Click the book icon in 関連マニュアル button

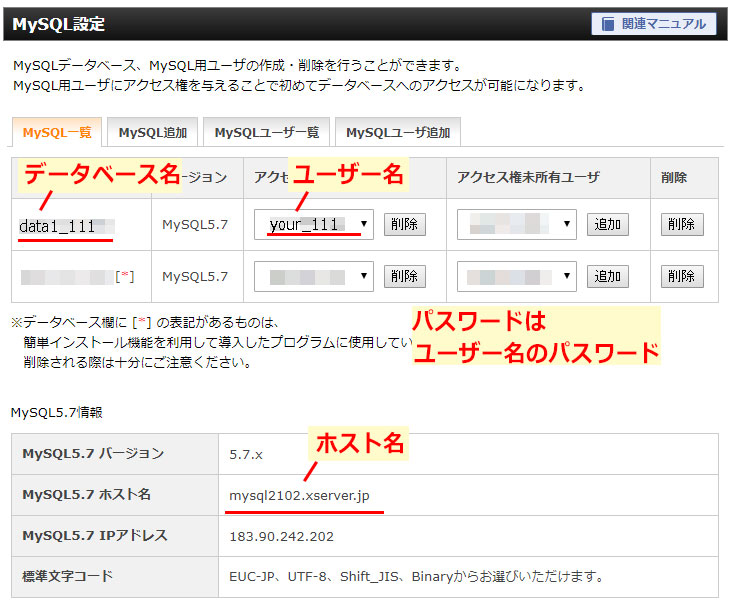pos(608,24)
